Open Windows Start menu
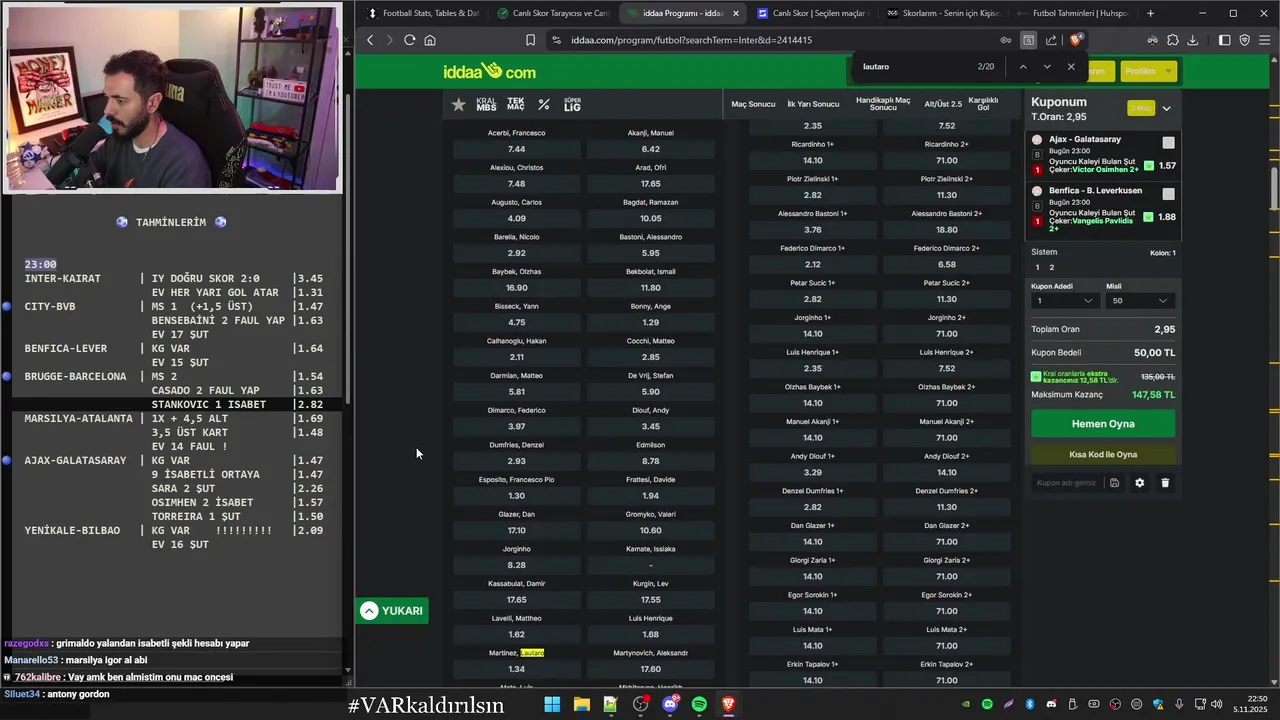The width and height of the screenshot is (1280, 720). point(552,704)
